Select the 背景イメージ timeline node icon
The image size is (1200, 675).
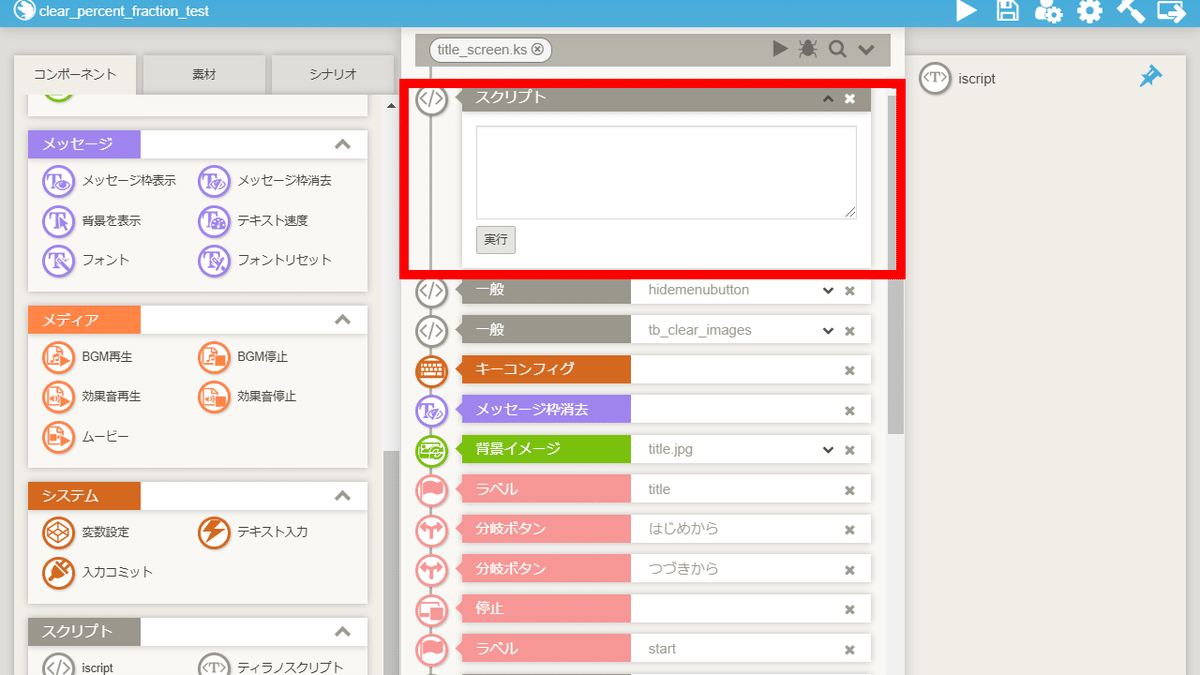(x=431, y=450)
